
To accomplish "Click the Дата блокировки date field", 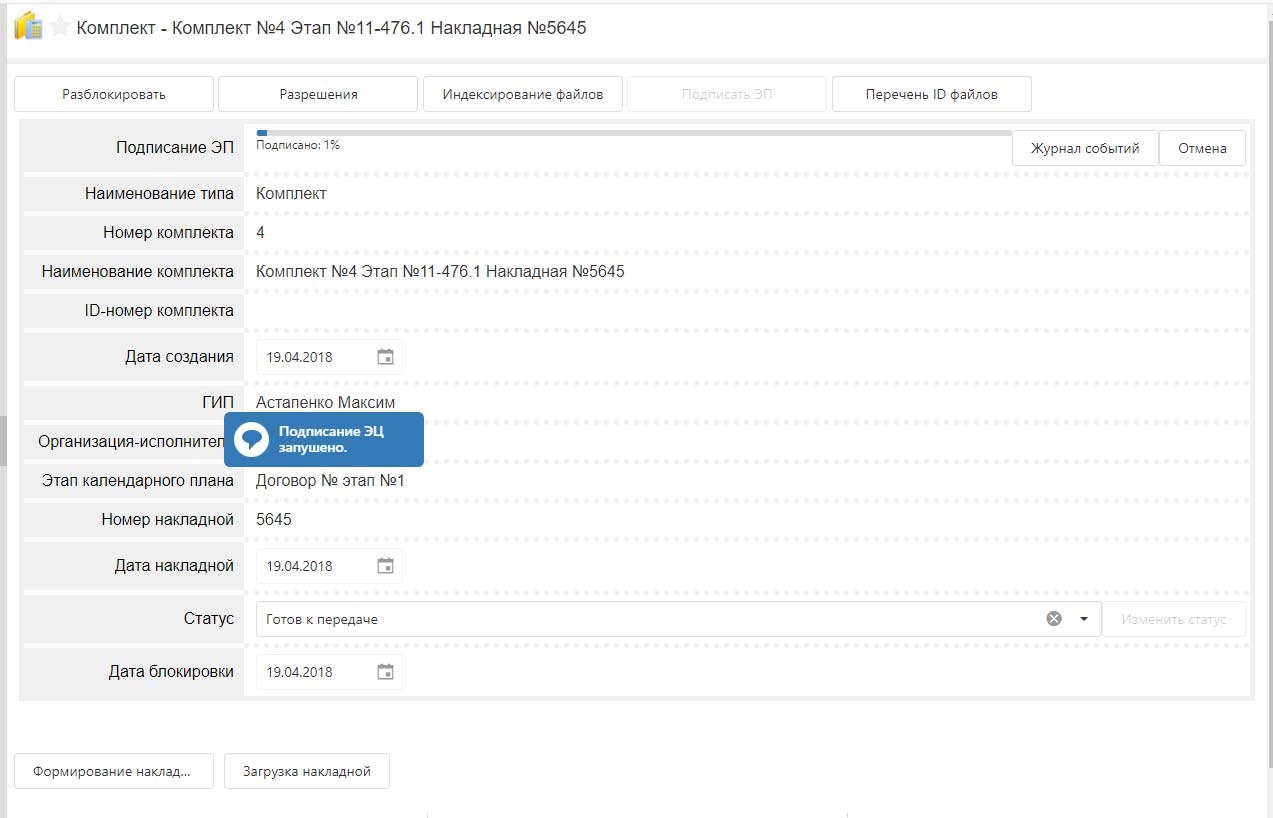I will click(330, 672).
